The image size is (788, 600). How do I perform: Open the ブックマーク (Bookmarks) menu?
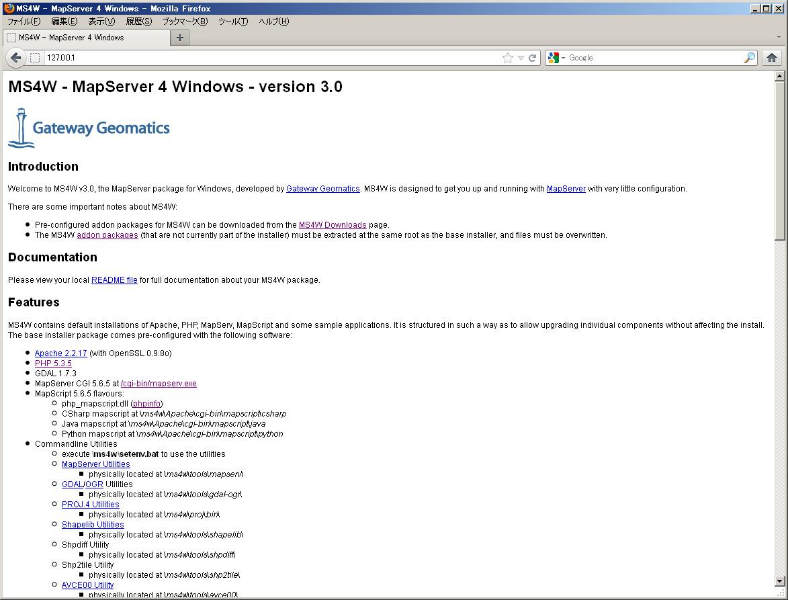[x=185, y=21]
